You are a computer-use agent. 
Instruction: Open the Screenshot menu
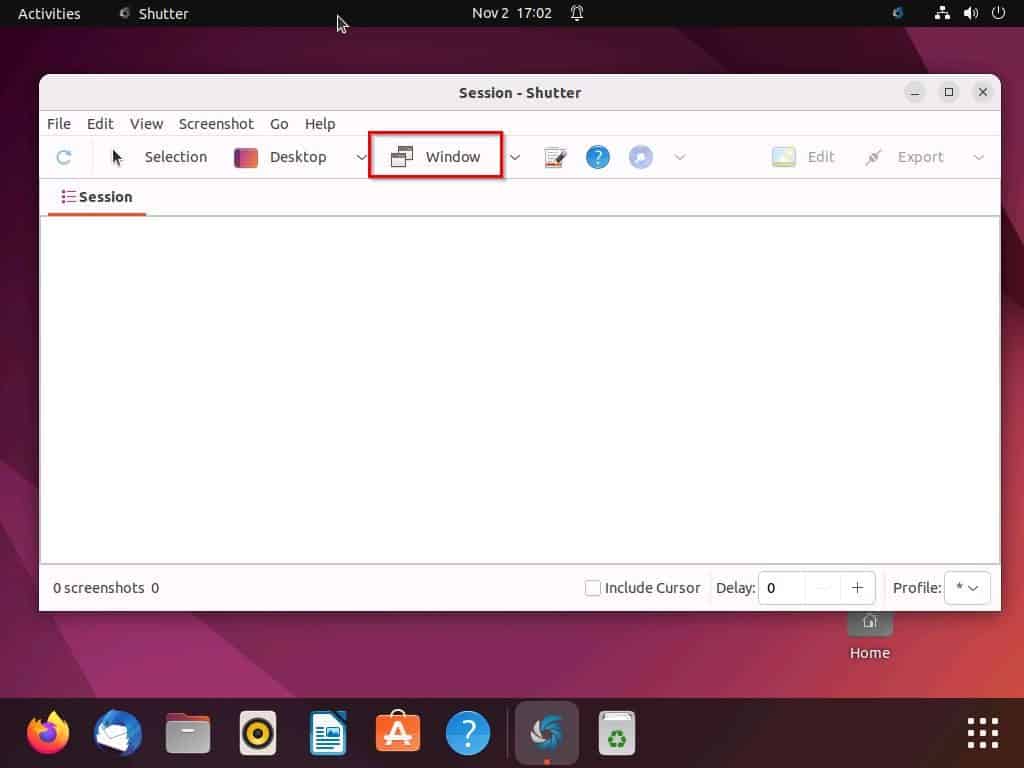(x=216, y=123)
